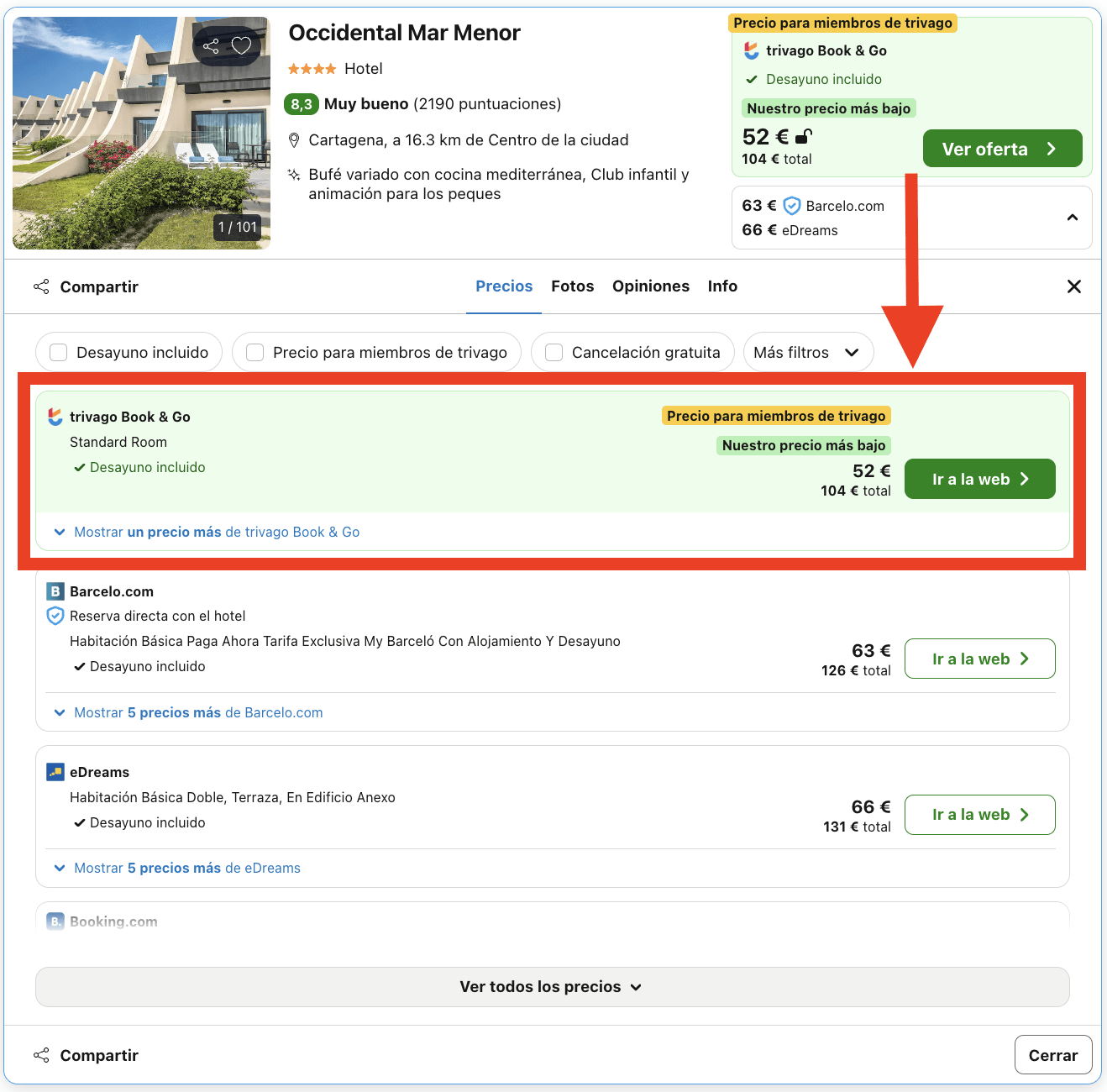Screen dimensions: 1107x1092
Task: Click Ir a la web for eDreams
Action: [x=979, y=815]
